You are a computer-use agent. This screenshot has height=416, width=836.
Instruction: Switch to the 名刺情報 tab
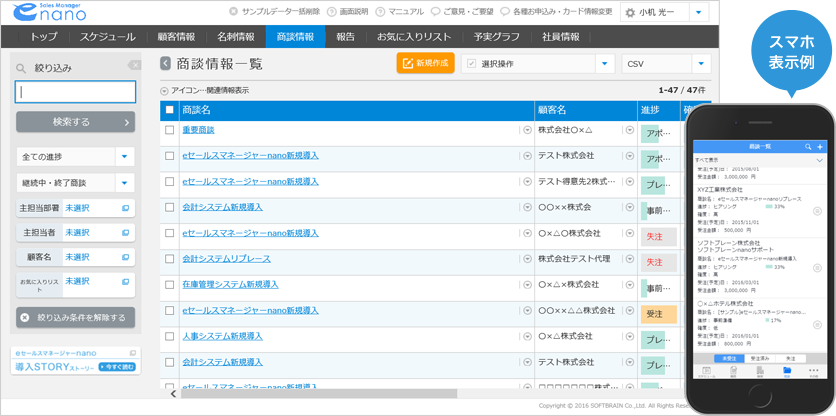[236, 37]
